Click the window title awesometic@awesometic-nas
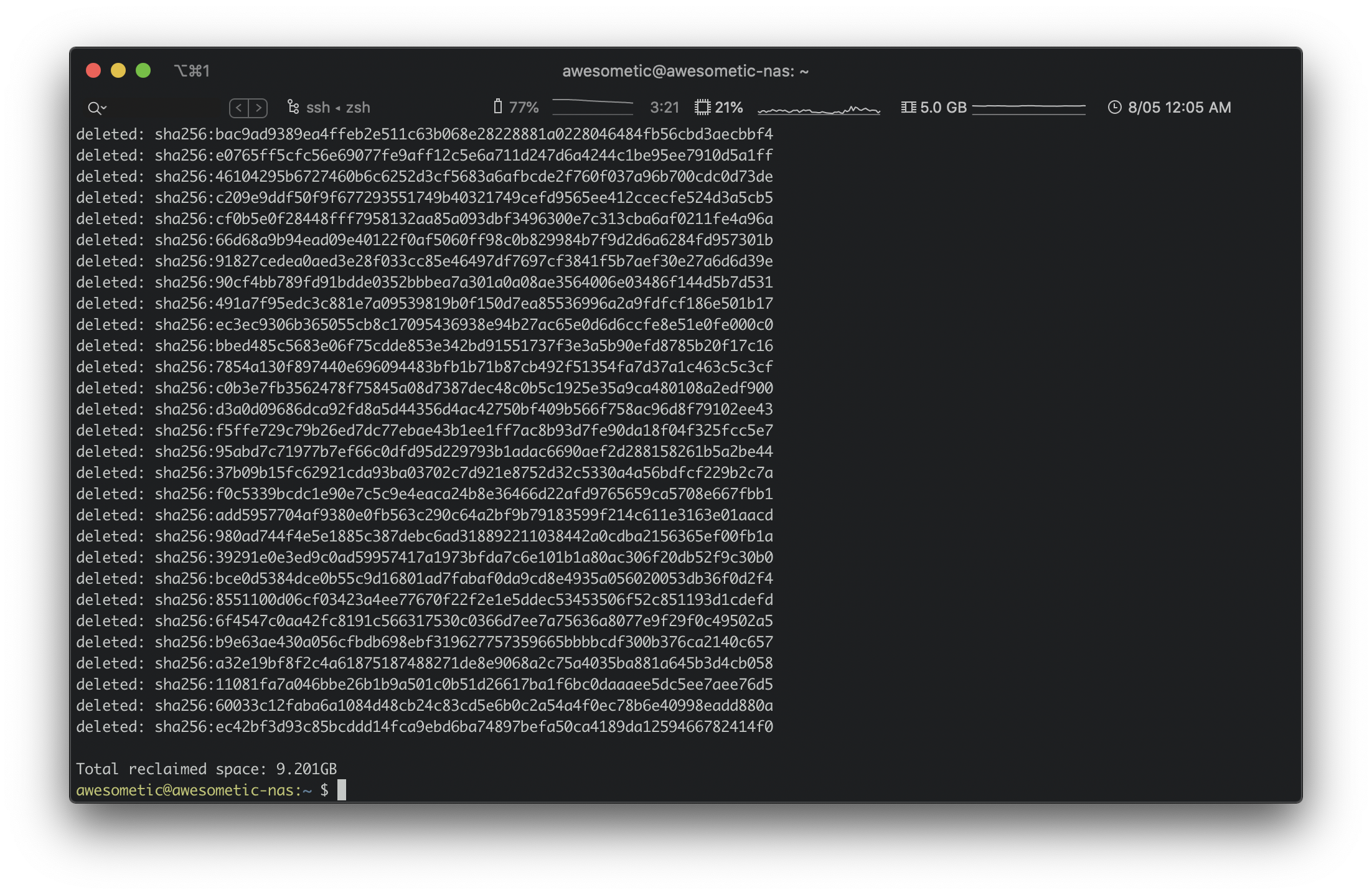 click(685, 71)
